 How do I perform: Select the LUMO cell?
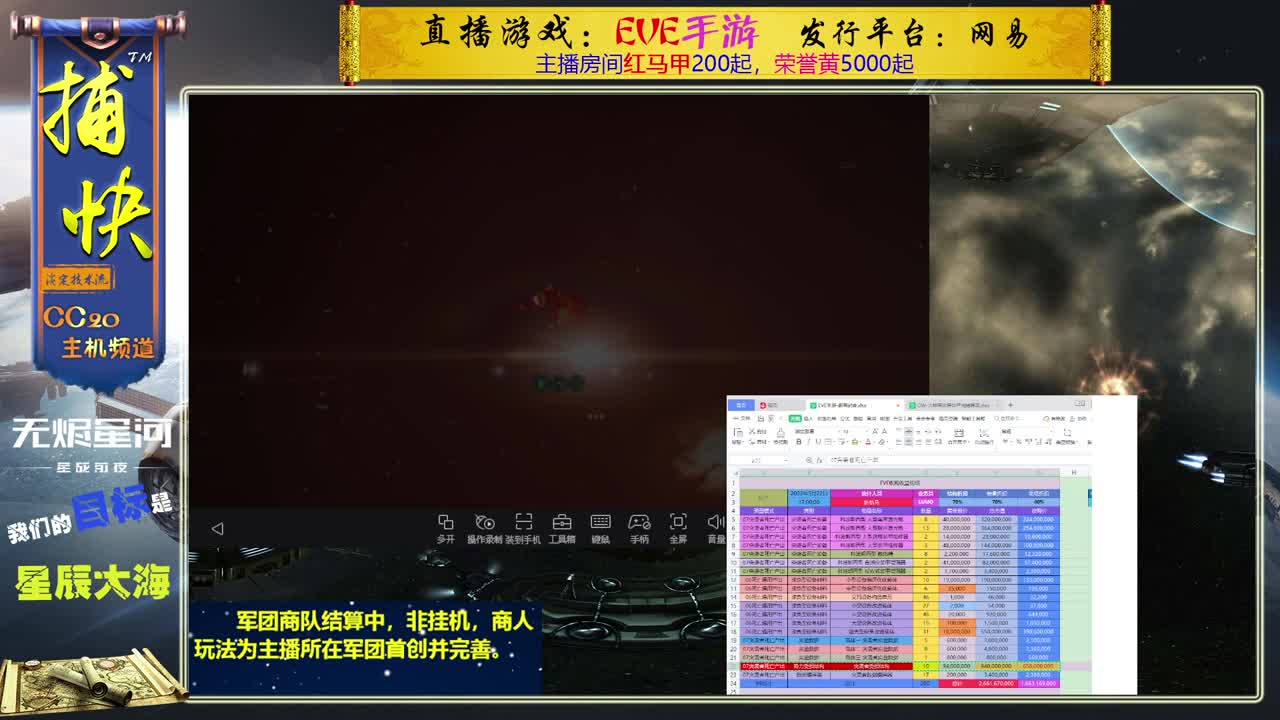(x=925, y=502)
